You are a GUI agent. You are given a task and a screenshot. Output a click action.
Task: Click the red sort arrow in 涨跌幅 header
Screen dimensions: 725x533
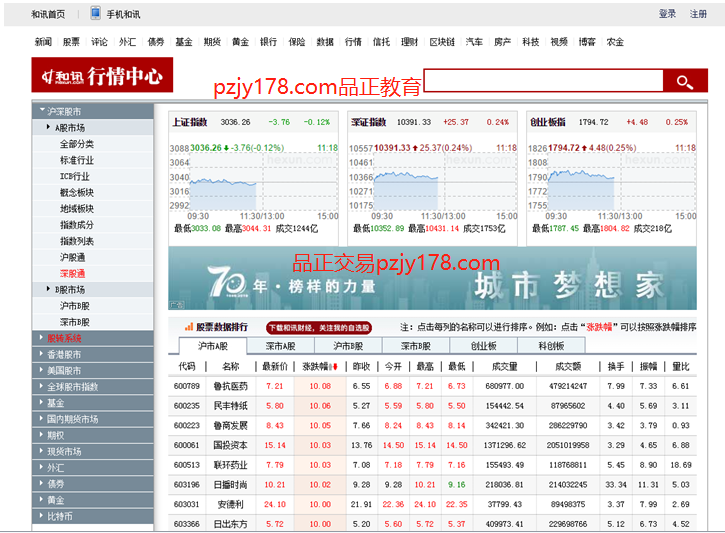click(335, 367)
